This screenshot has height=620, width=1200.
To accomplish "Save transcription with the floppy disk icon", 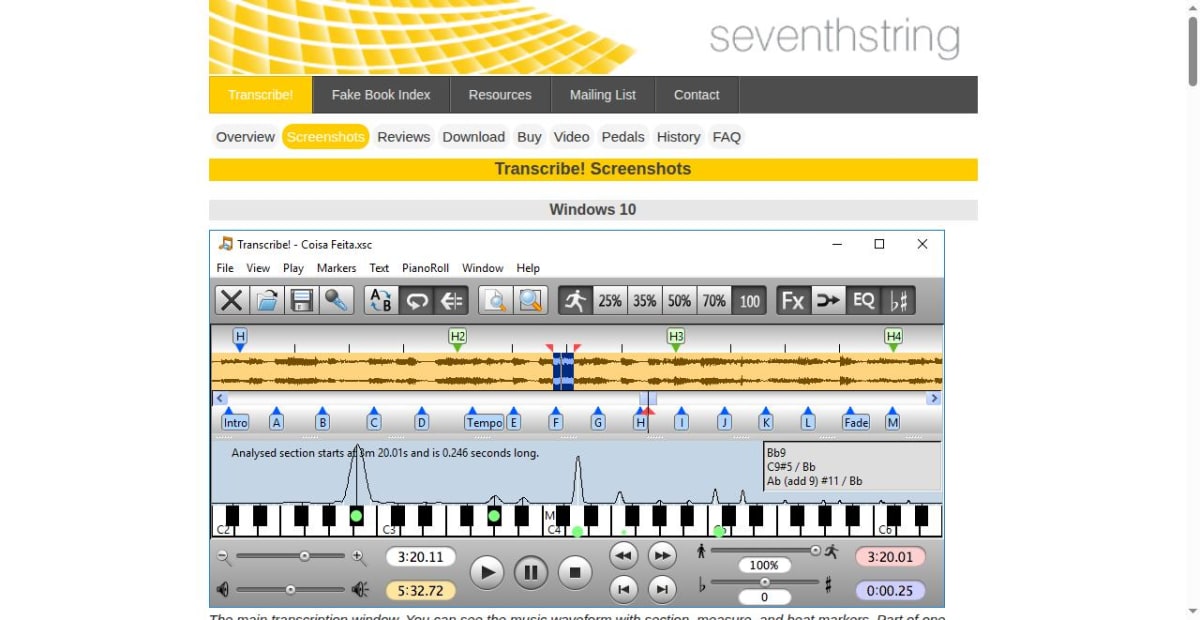I will coord(301,300).
